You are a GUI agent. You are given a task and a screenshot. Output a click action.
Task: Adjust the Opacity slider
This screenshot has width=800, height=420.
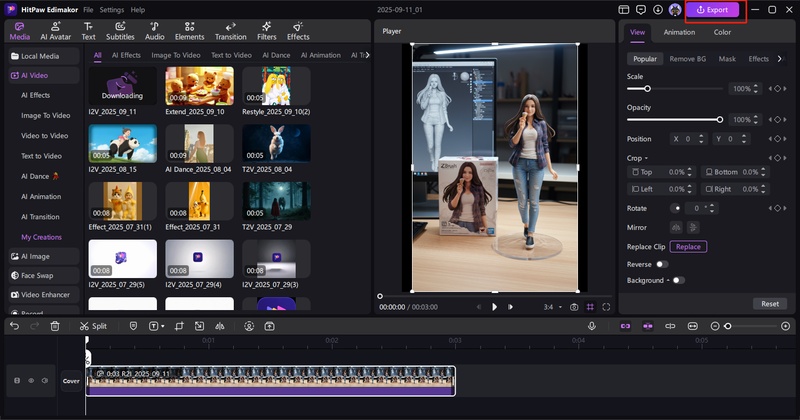pos(674,120)
